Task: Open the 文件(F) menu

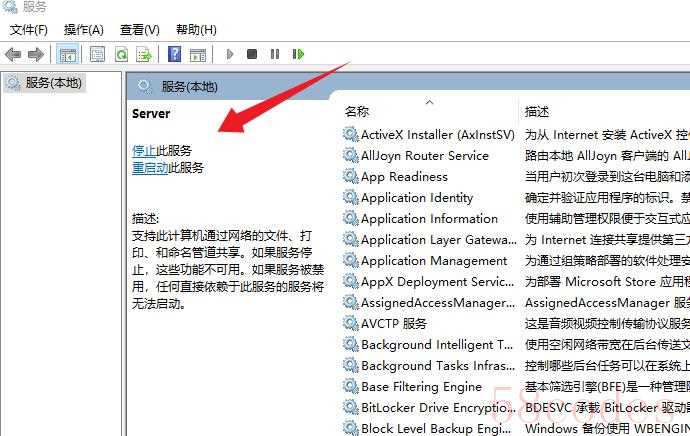Action: (x=28, y=30)
